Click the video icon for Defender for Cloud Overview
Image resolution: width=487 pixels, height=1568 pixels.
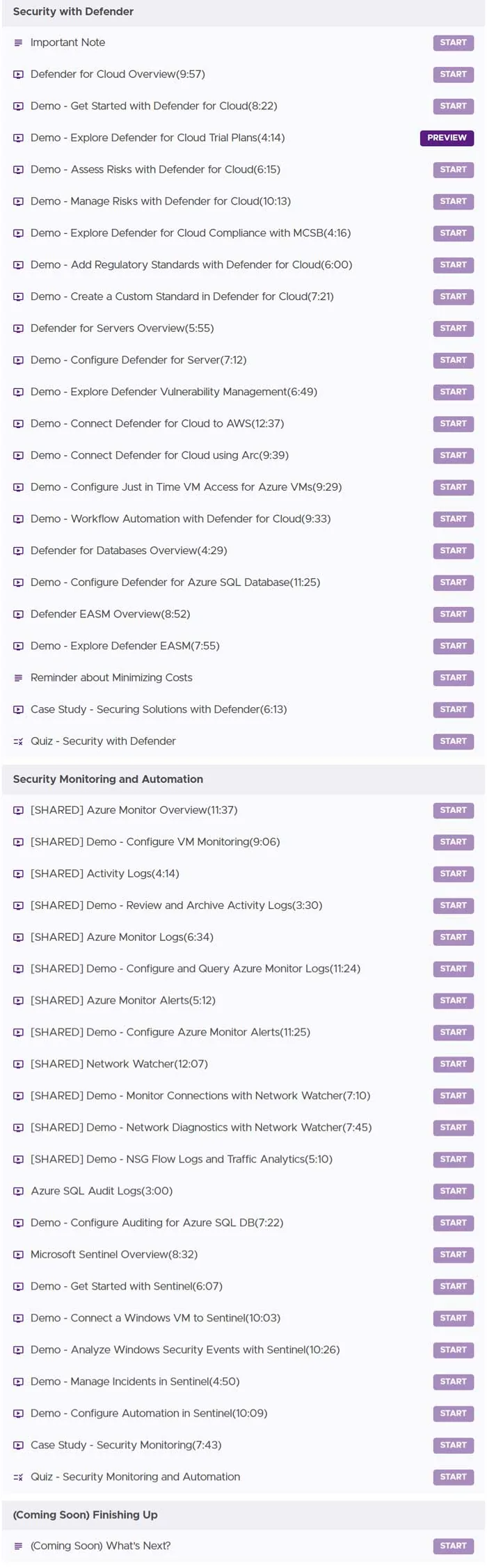(18, 74)
